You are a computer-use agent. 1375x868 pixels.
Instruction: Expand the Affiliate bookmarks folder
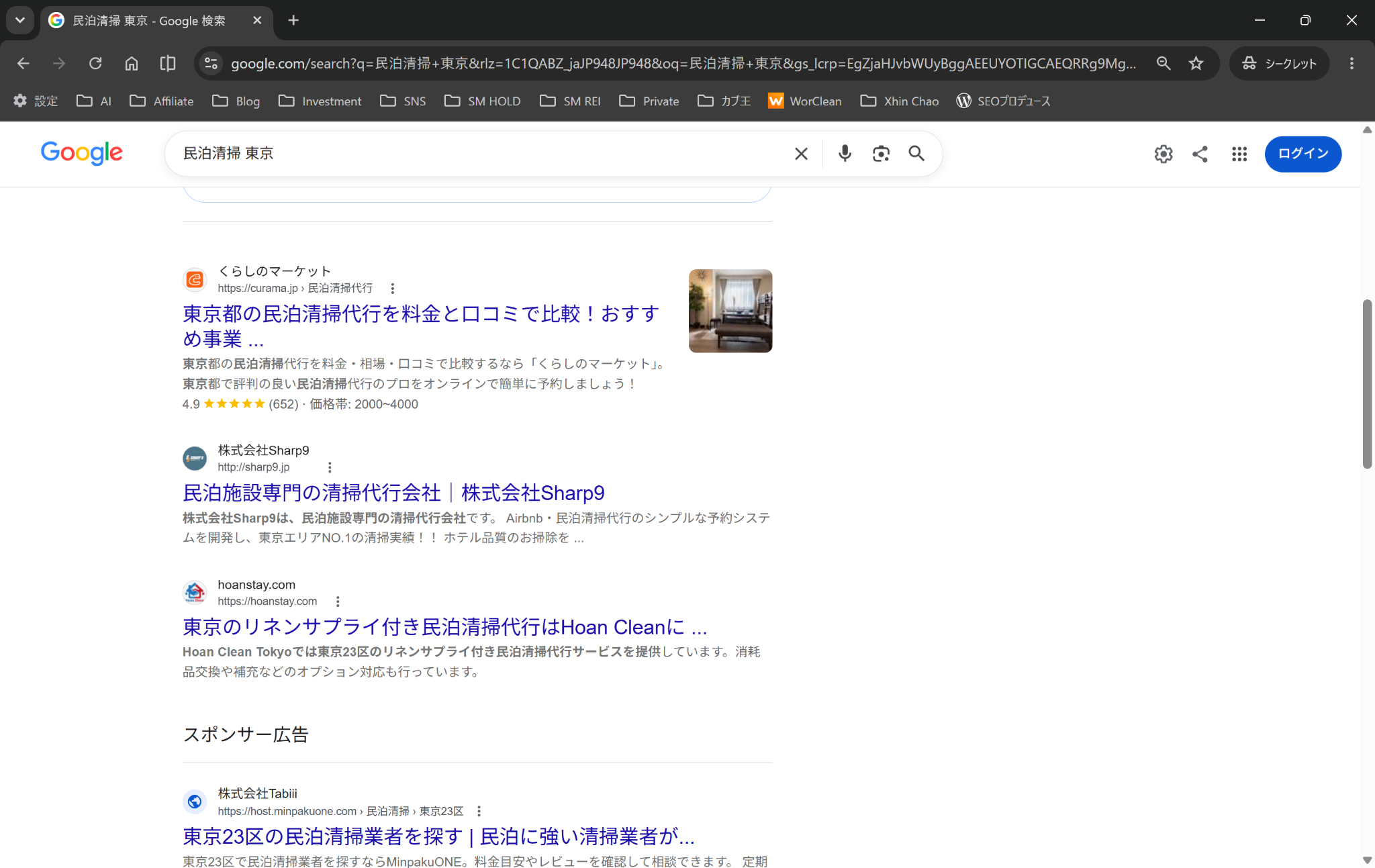click(x=162, y=101)
